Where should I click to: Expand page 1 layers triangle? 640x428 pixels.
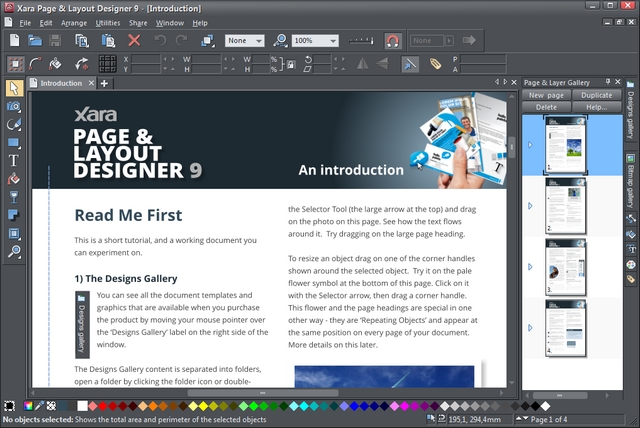pyautogui.click(x=530, y=145)
